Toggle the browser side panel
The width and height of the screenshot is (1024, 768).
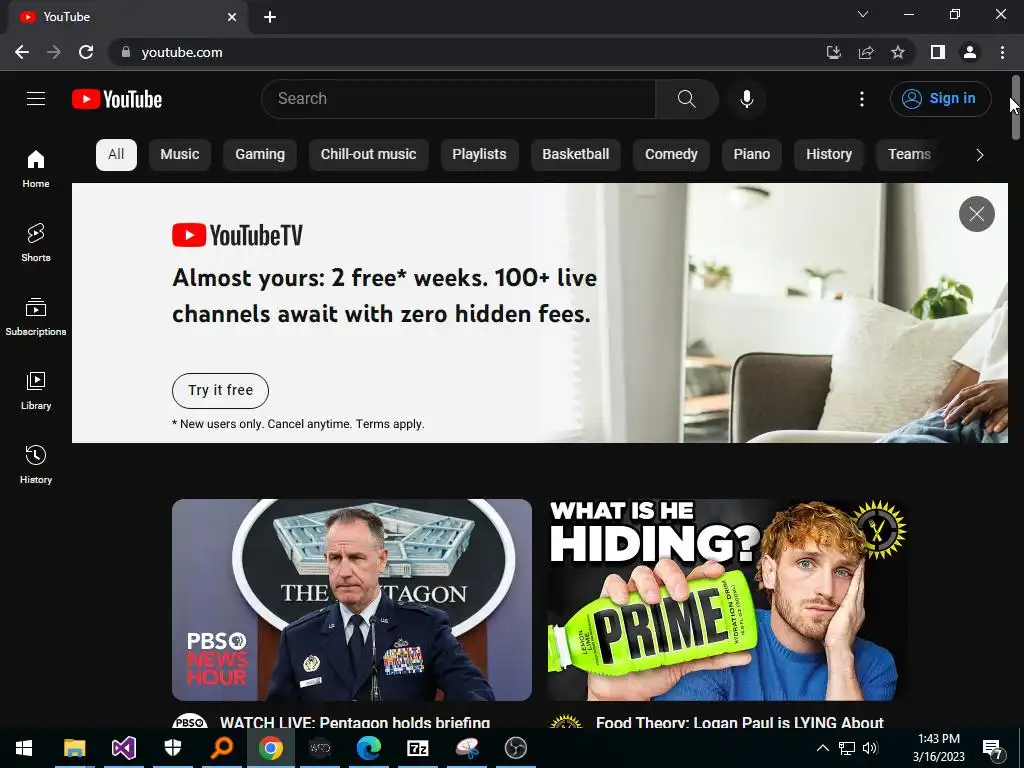938,52
